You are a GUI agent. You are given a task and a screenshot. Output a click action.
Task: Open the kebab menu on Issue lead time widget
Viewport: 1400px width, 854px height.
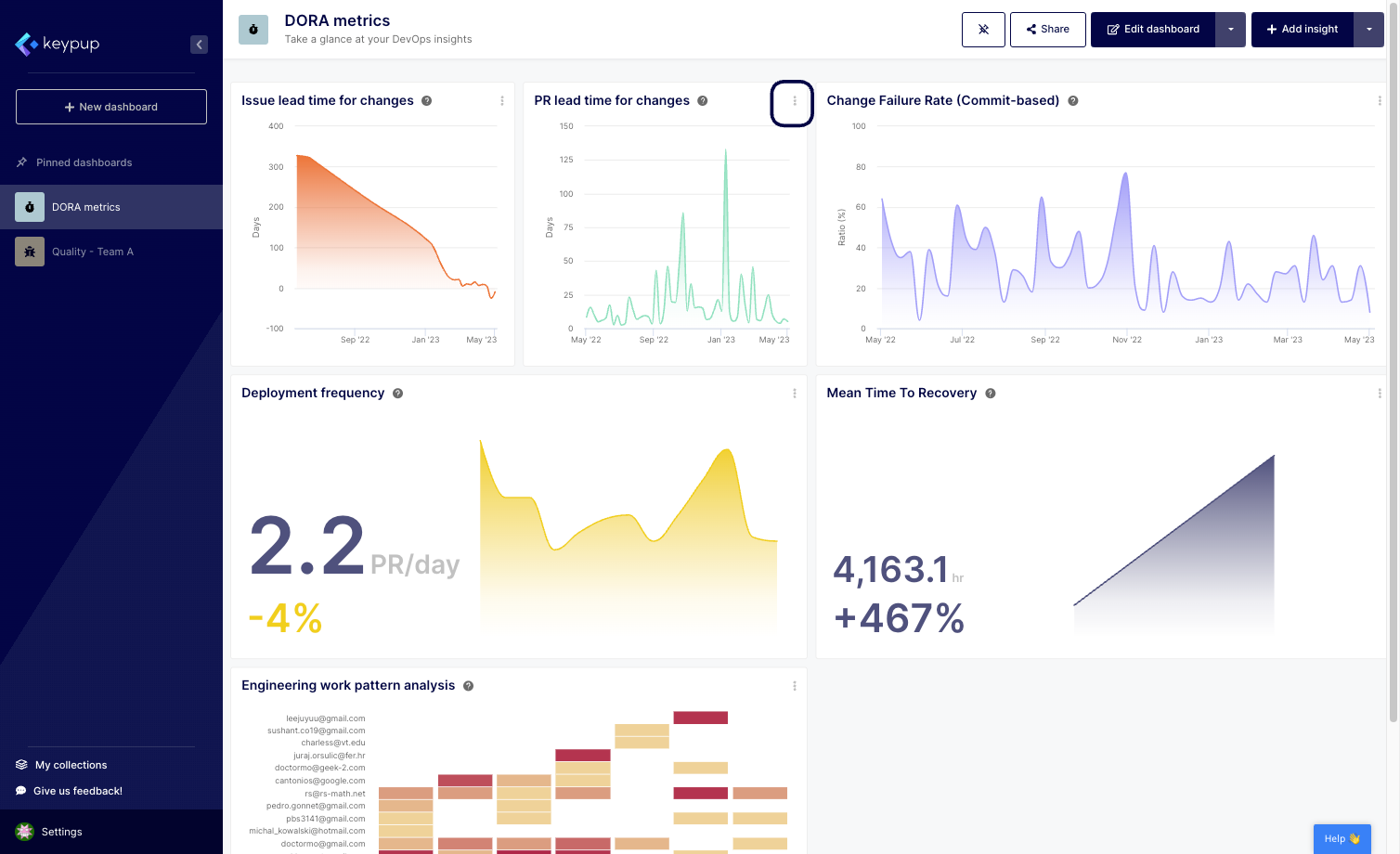point(502,100)
